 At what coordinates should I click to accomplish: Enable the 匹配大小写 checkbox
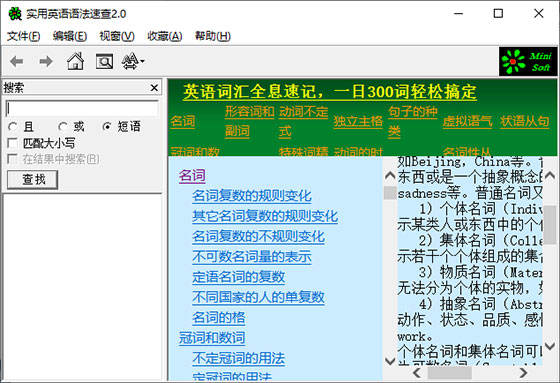pyautogui.click(x=12, y=143)
